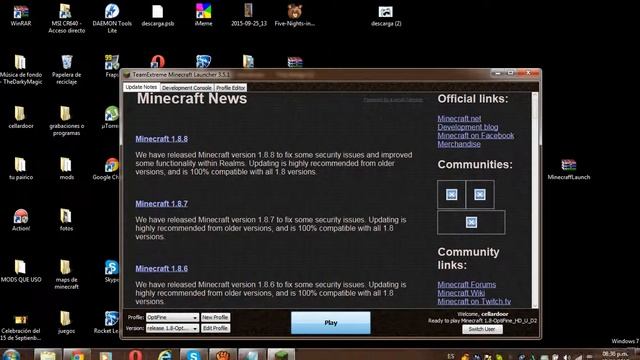Click the wide broken Communities image below
640x360 pixels.
pos(471,222)
